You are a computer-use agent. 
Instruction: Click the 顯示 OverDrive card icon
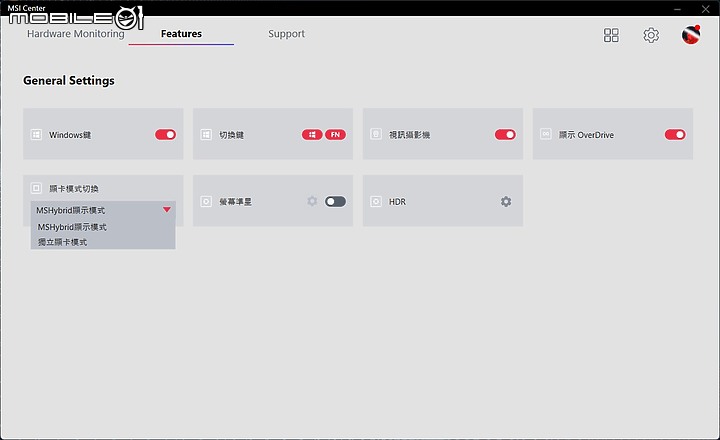point(546,134)
